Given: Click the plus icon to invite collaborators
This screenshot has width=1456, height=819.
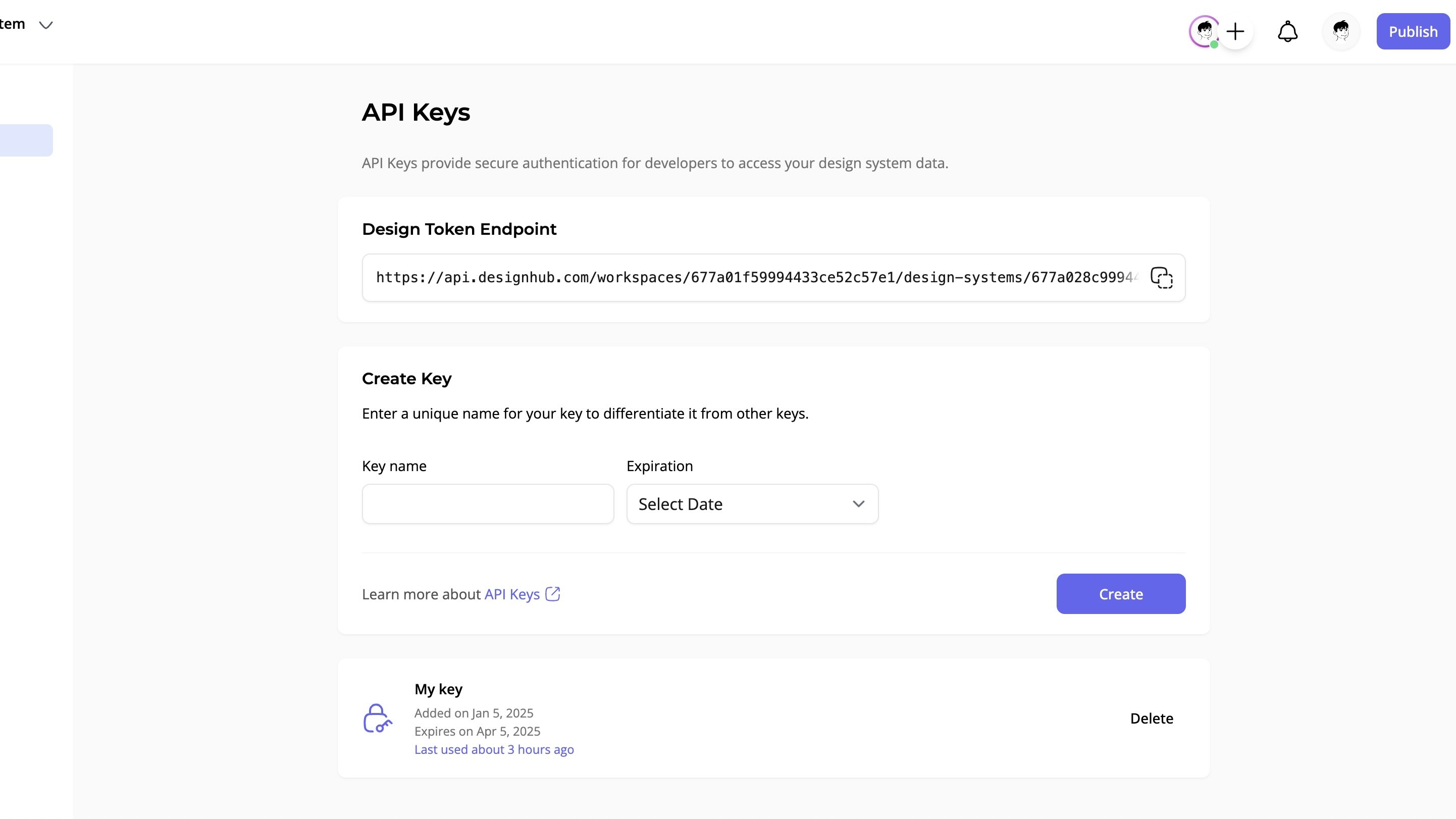Looking at the screenshot, I should (x=1235, y=31).
